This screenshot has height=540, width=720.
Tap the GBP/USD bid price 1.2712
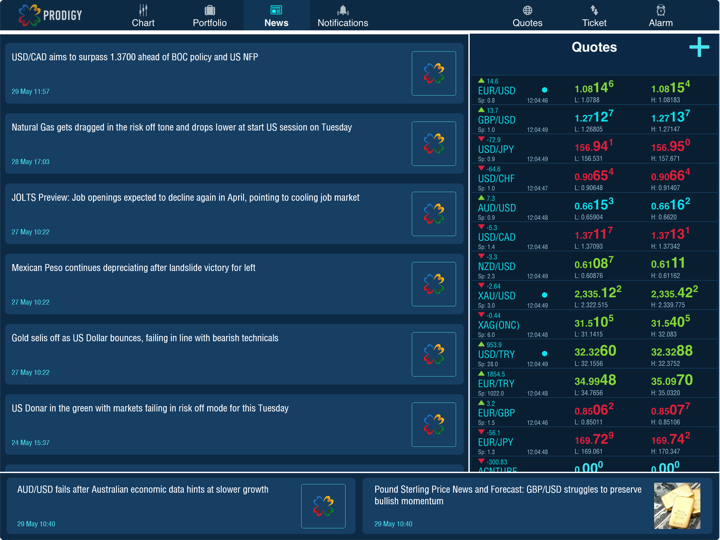point(594,117)
